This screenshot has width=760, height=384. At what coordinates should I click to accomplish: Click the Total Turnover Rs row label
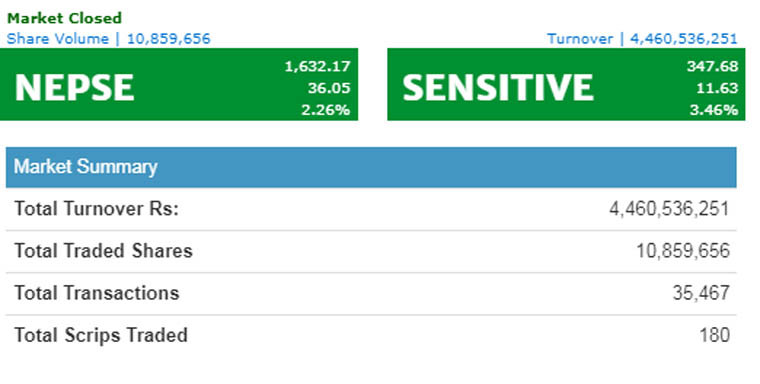[x=97, y=209]
